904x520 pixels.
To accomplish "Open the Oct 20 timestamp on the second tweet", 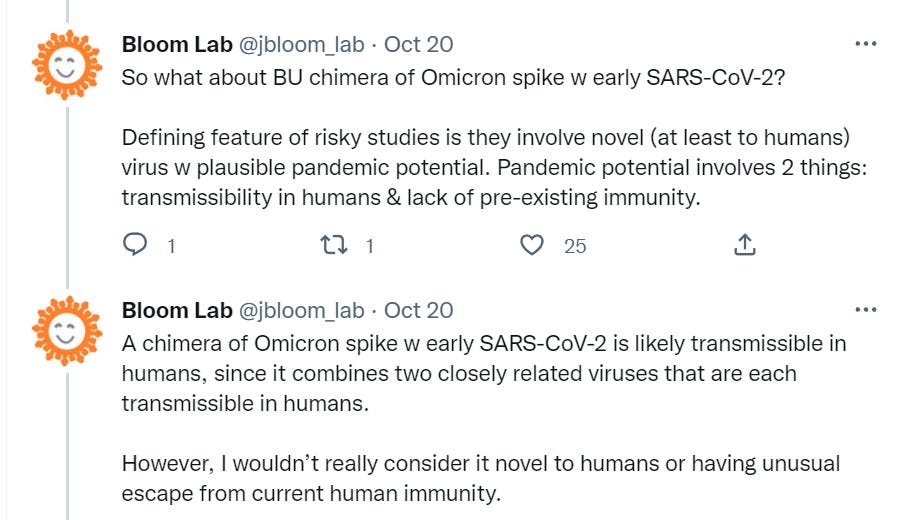I will [x=418, y=310].
